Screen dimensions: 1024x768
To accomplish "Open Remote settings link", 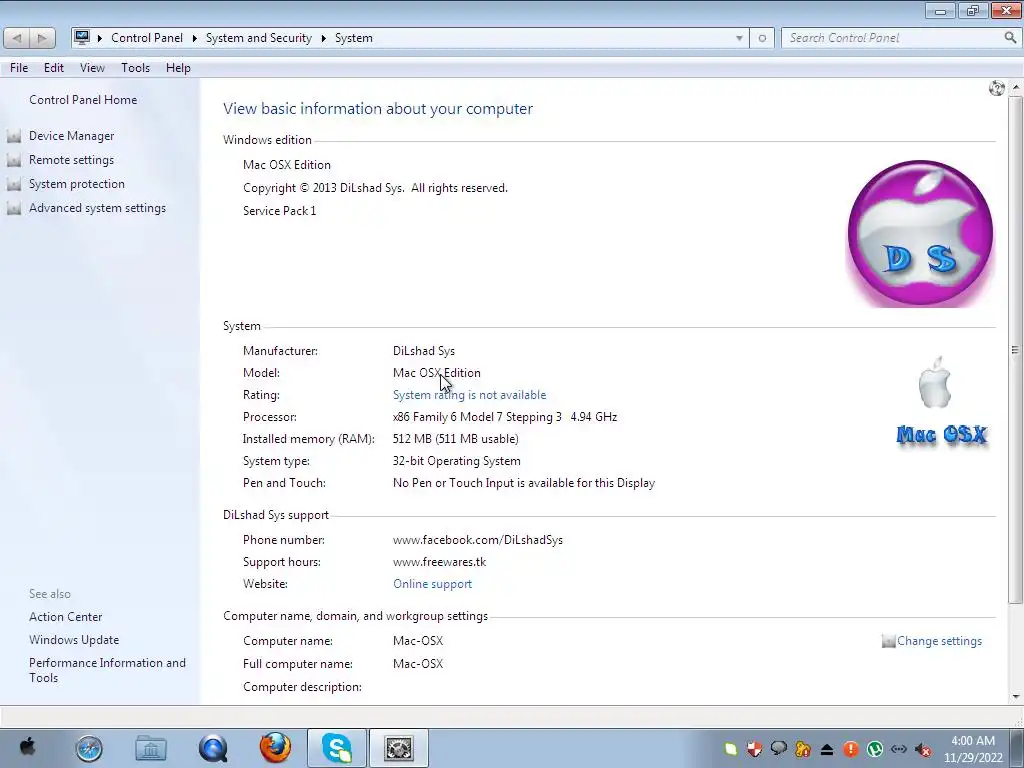I will coord(71,160).
